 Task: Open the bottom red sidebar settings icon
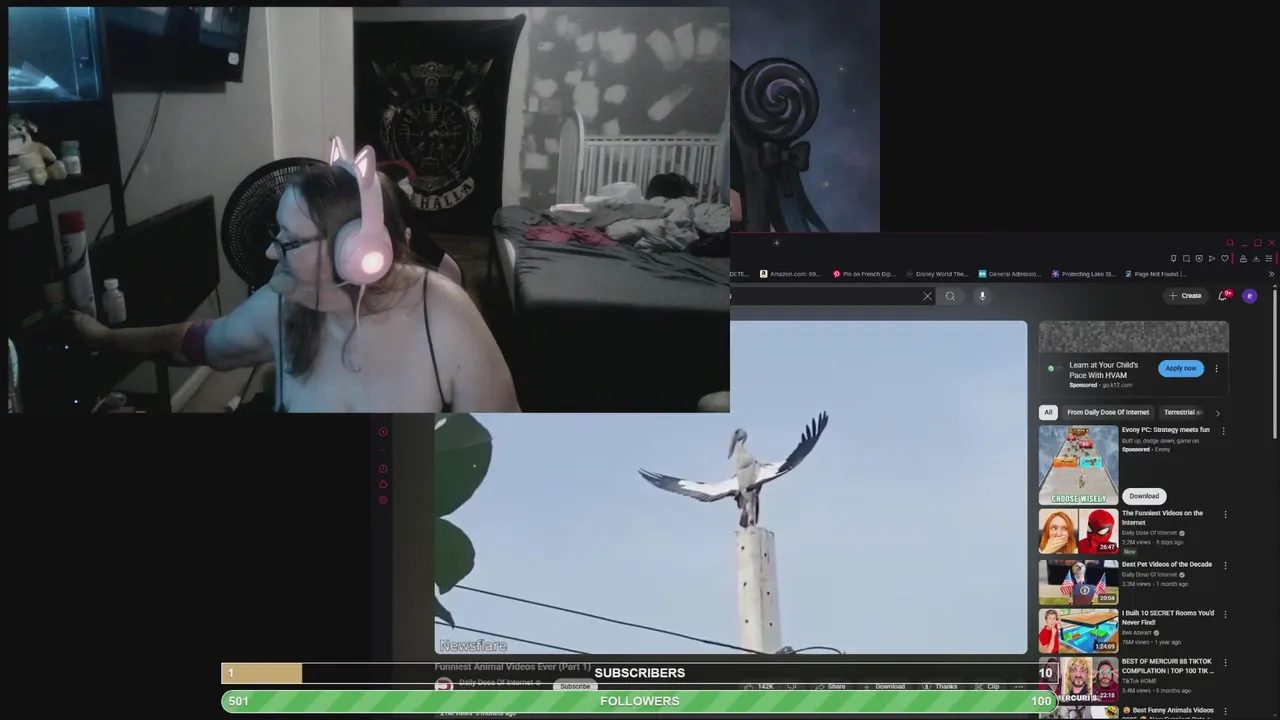tap(382, 500)
